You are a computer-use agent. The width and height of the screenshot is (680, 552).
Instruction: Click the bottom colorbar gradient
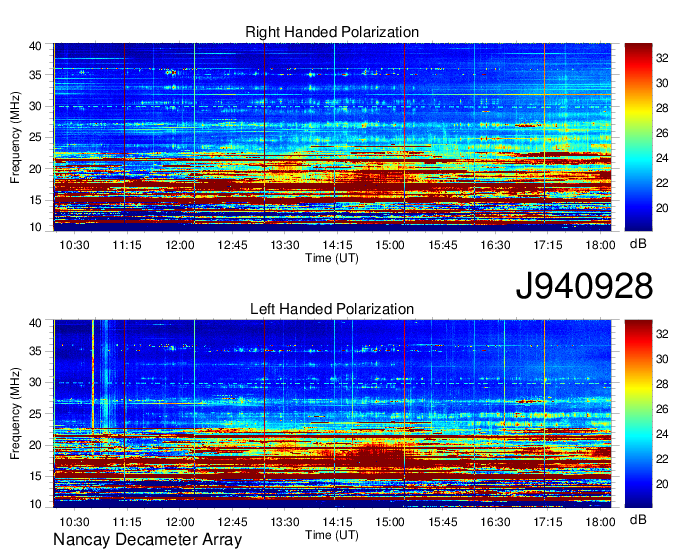coord(638,414)
